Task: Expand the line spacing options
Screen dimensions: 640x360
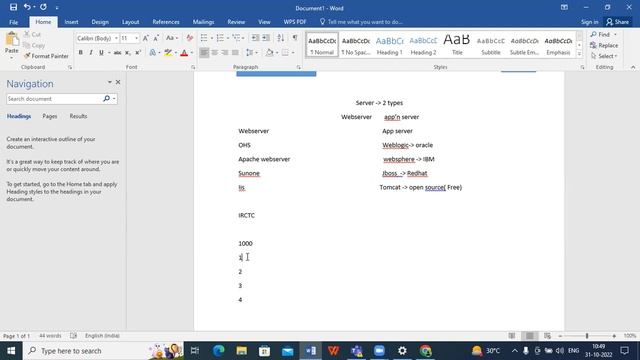Action: [x=251, y=53]
